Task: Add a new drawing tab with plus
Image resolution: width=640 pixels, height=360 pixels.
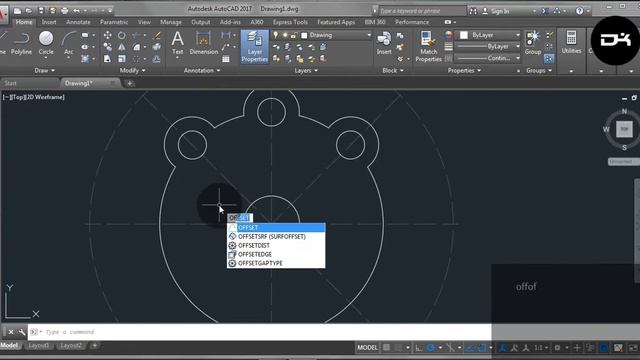Action: (x=130, y=84)
